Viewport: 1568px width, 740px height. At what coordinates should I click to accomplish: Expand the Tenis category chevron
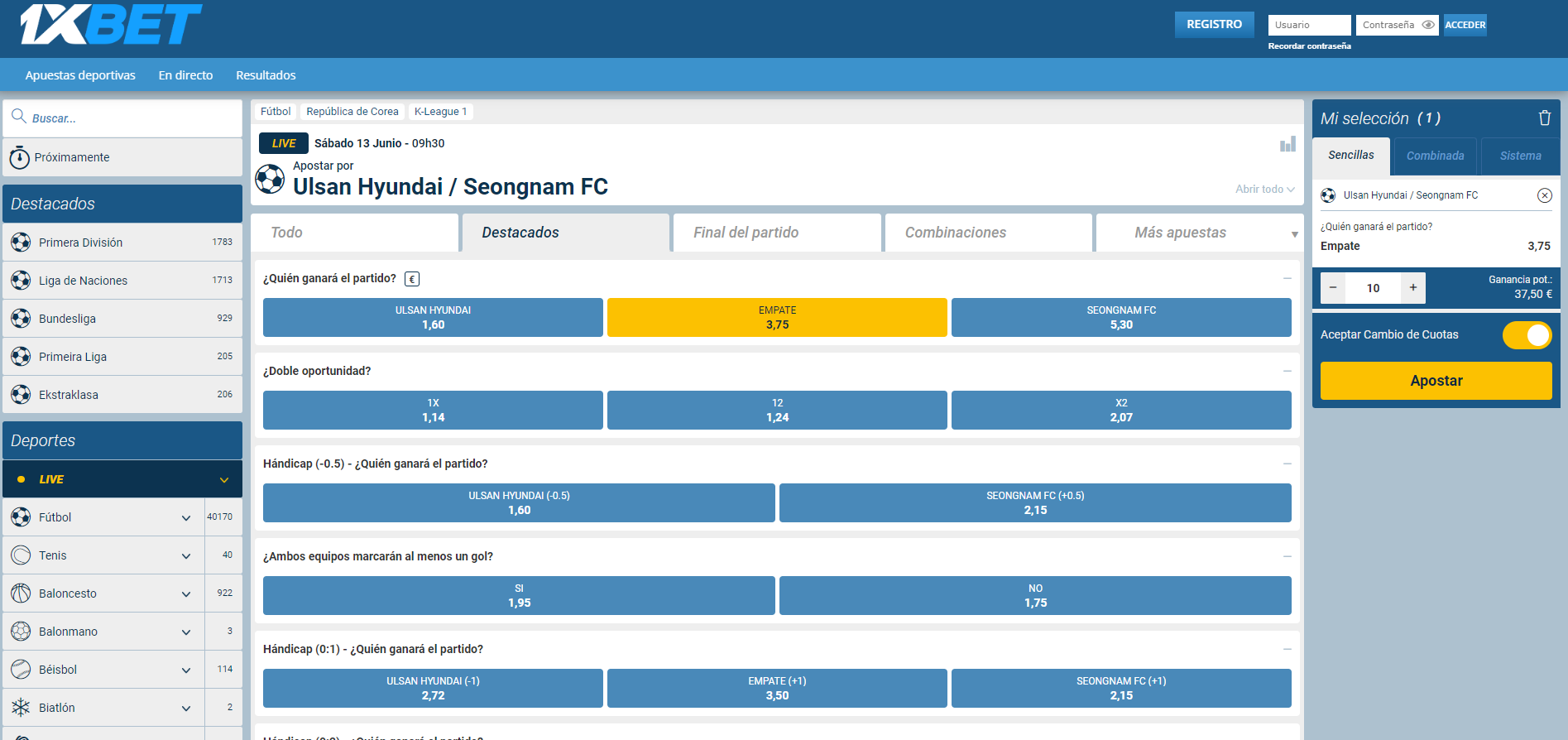click(186, 556)
